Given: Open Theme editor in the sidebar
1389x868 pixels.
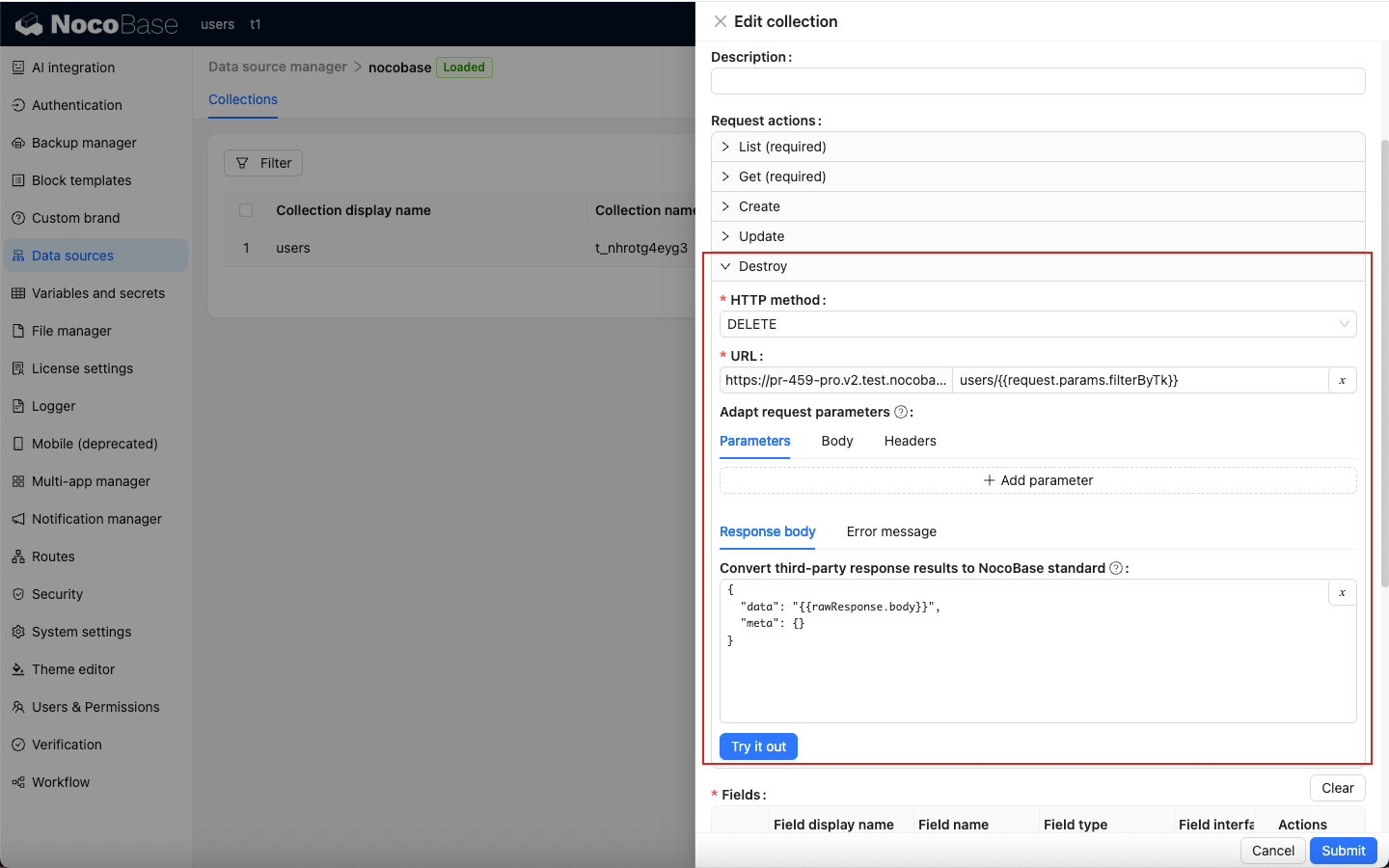Looking at the screenshot, I should [73, 669].
